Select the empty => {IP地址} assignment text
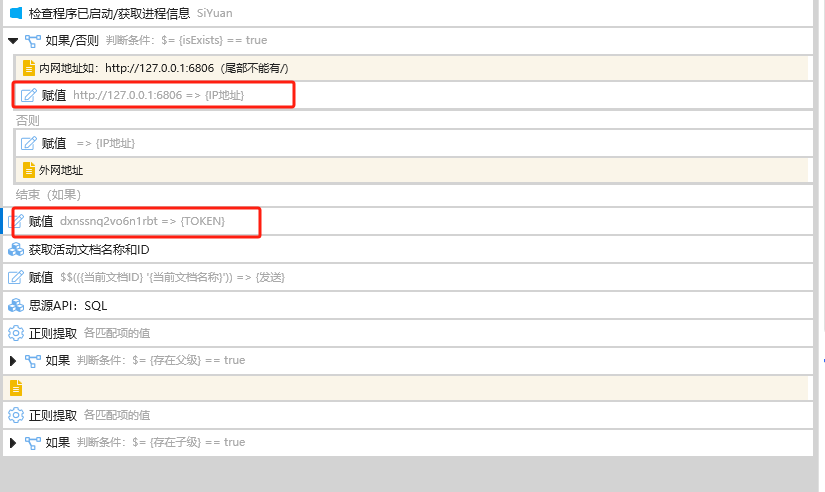Image resolution: width=825 pixels, height=492 pixels. (106, 143)
